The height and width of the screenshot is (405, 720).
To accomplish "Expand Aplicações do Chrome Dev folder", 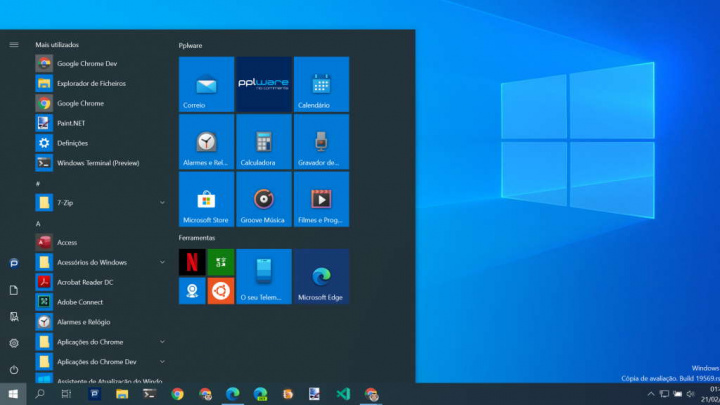I will click(162, 362).
